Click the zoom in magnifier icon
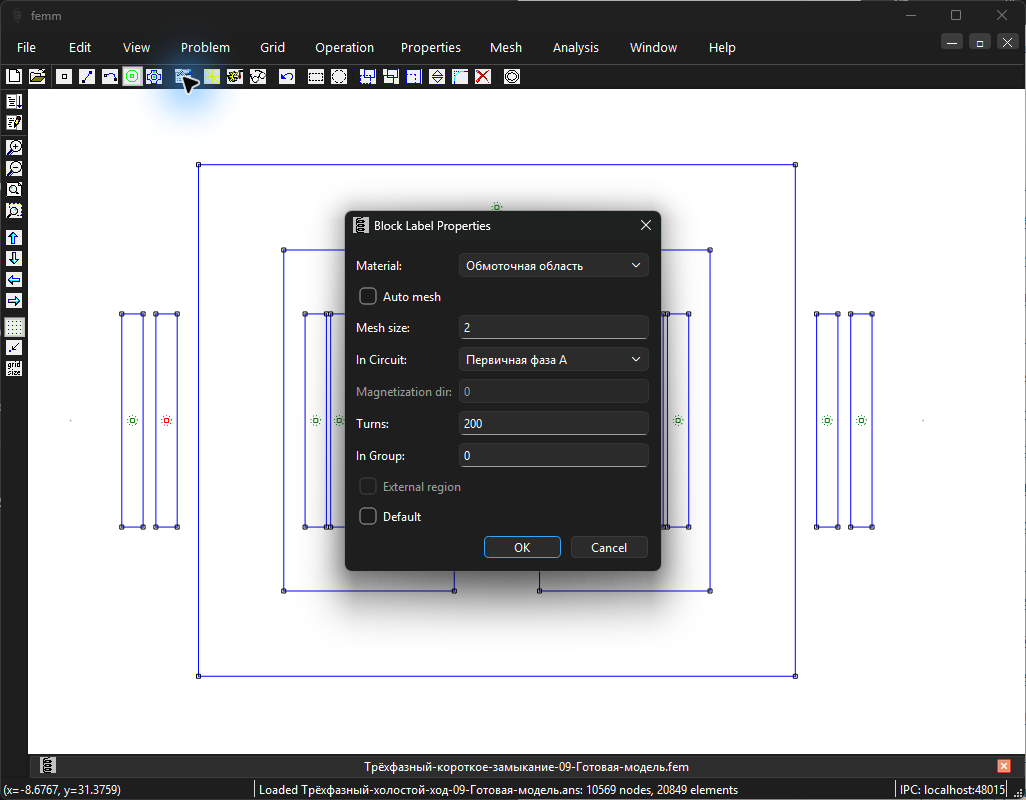Screen dimensions: 1026x800 pos(14,147)
